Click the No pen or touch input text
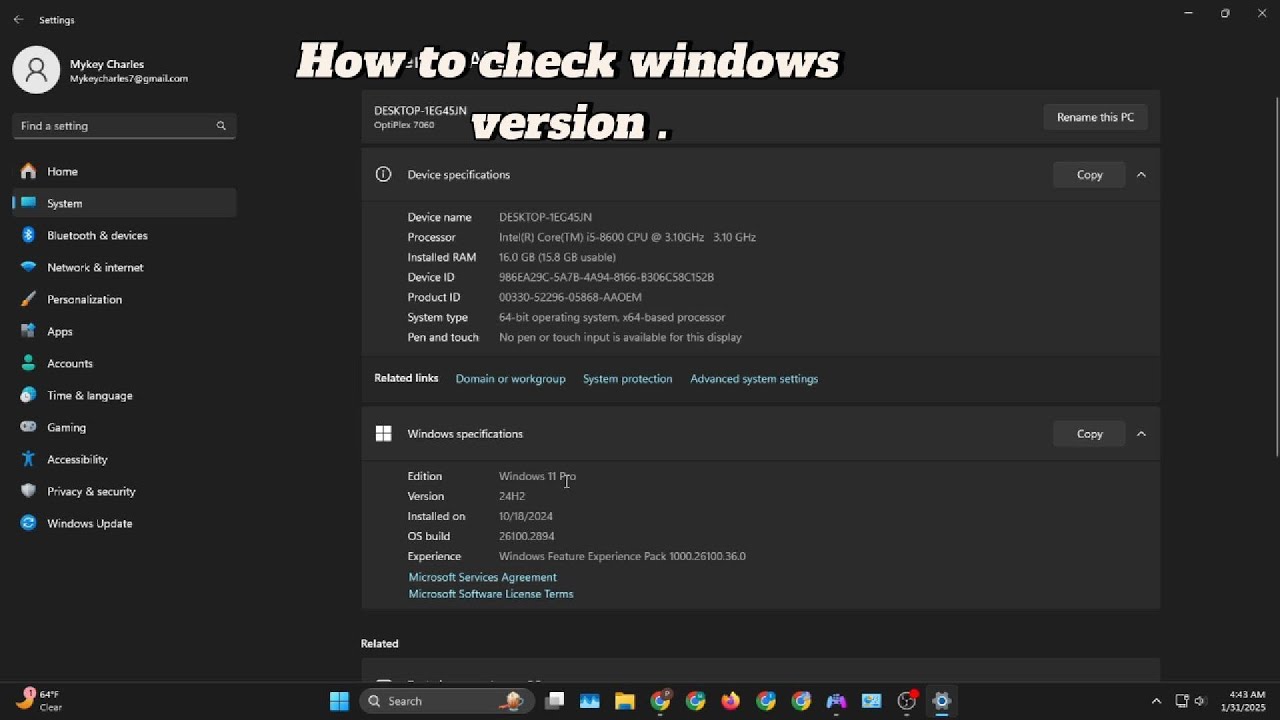Screen dimensions: 1280x720 [620, 337]
